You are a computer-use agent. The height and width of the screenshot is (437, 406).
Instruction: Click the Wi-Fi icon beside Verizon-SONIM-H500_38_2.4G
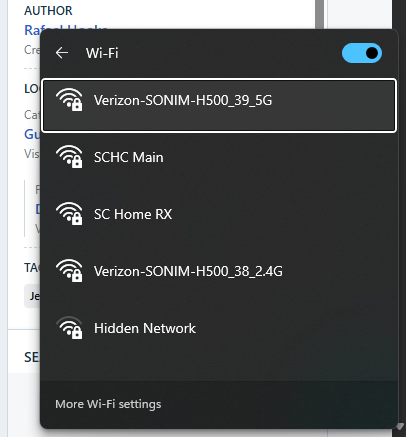point(69,271)
